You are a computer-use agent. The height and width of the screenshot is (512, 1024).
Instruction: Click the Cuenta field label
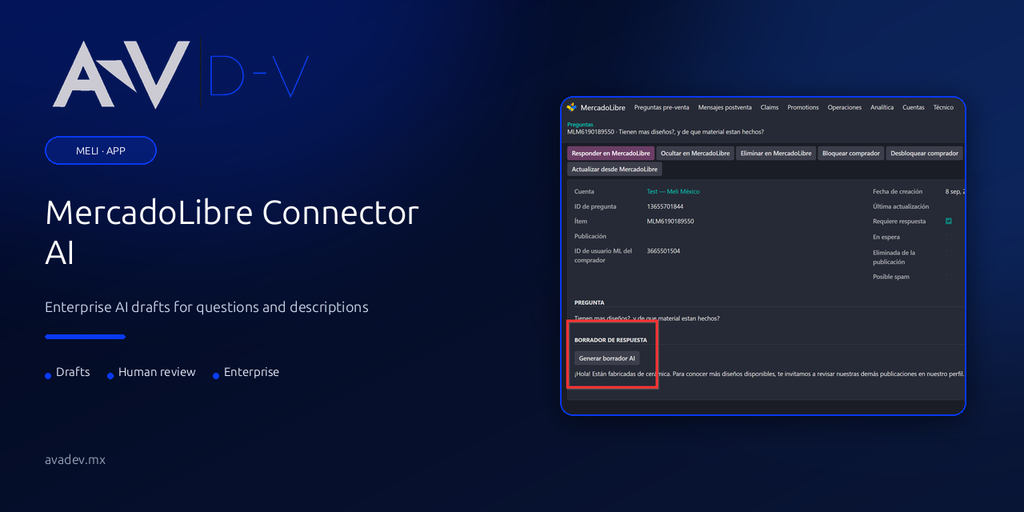coord(584,192)
